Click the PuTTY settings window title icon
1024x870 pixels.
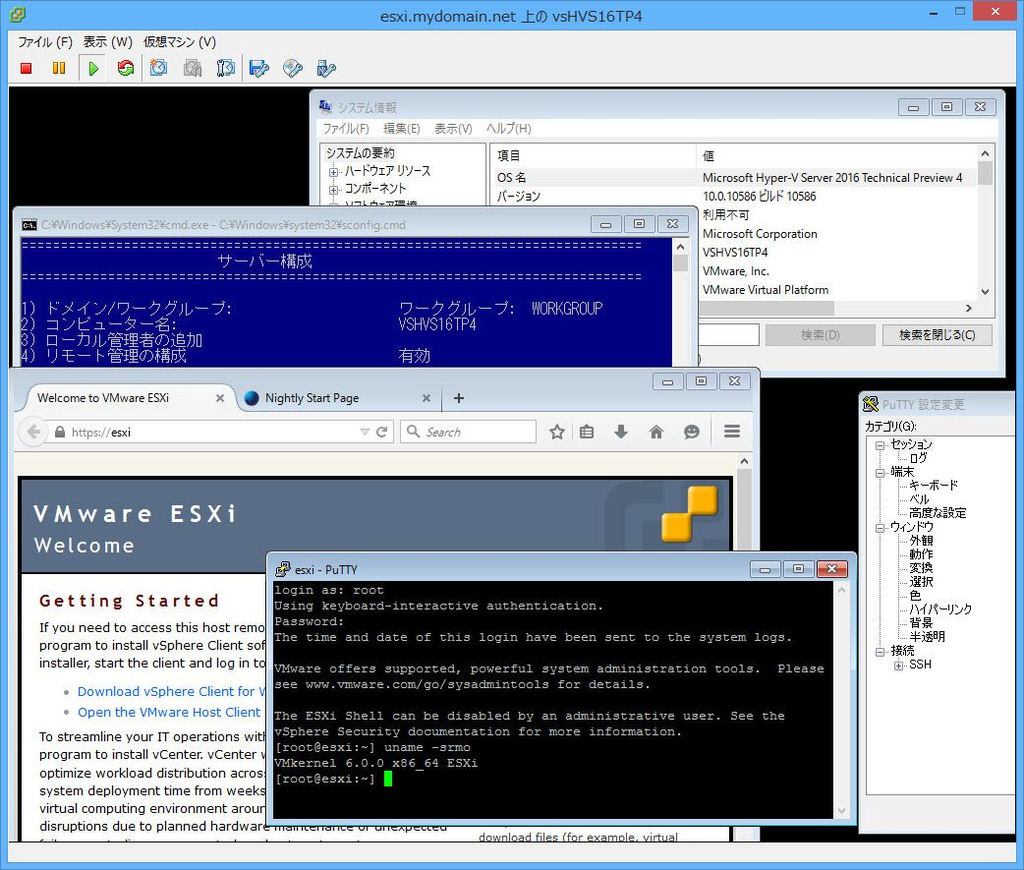coord(871,404)
